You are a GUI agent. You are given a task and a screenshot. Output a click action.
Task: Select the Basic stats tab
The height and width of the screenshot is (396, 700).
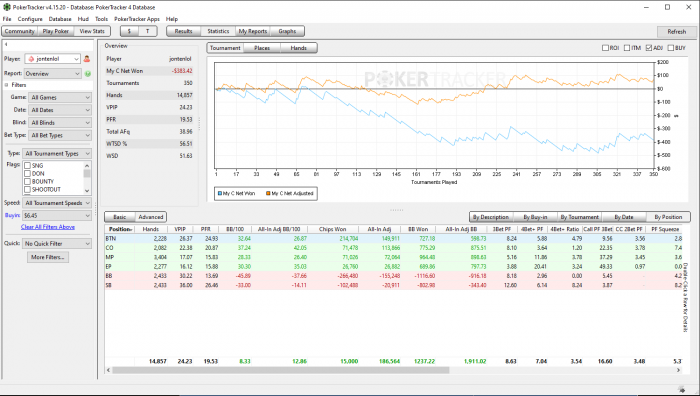[120, 217]
